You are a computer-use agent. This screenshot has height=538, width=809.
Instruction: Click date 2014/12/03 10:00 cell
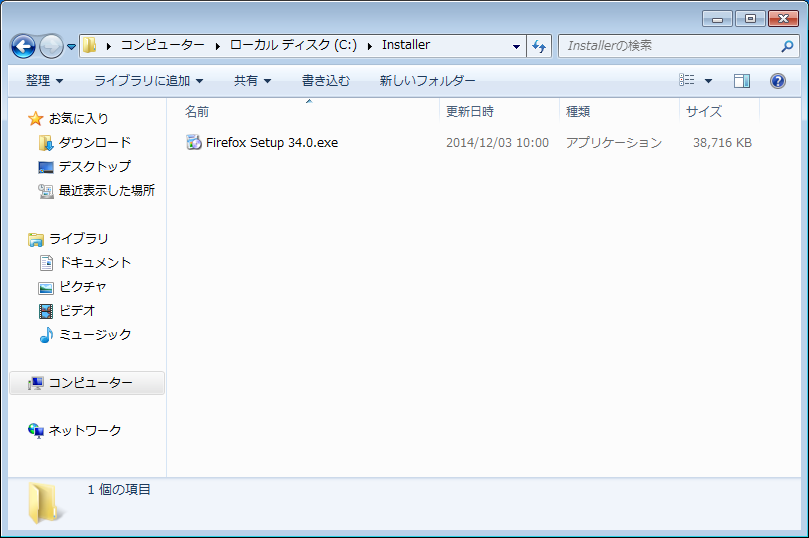(x=497, y=143)
